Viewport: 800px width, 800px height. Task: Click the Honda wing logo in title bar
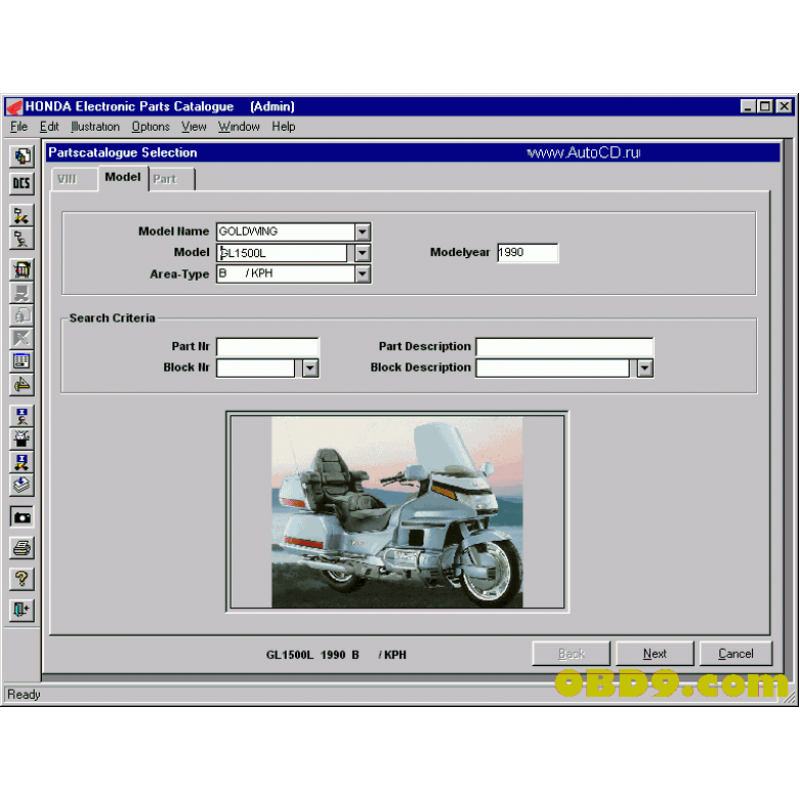tap(14, 106)
